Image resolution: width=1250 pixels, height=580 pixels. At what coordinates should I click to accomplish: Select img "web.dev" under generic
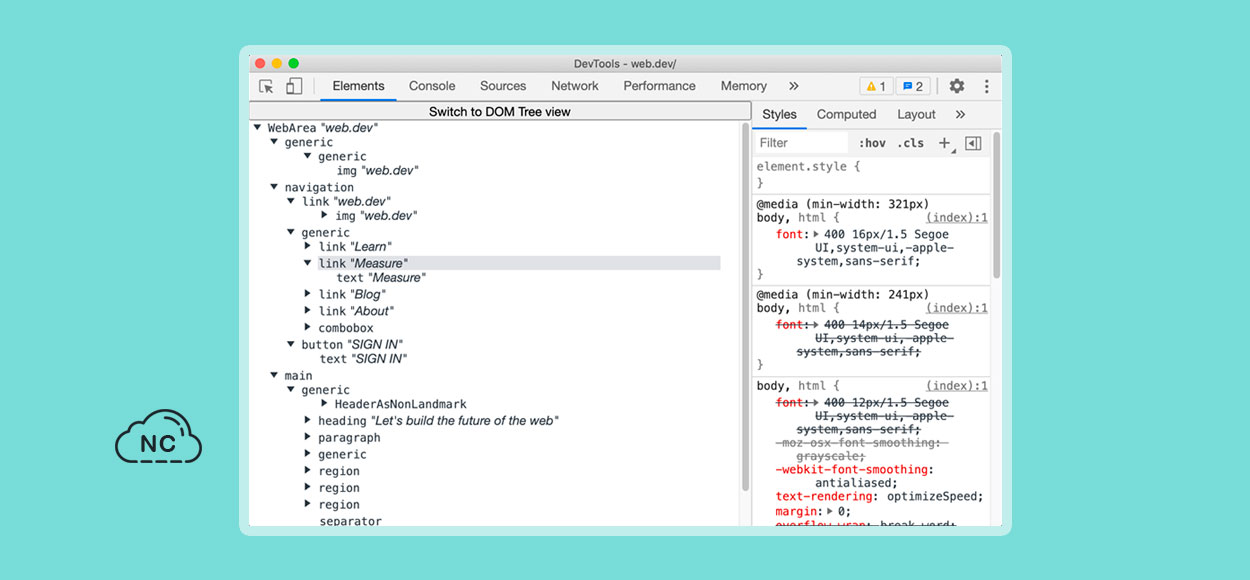click(x=377, y=171)
